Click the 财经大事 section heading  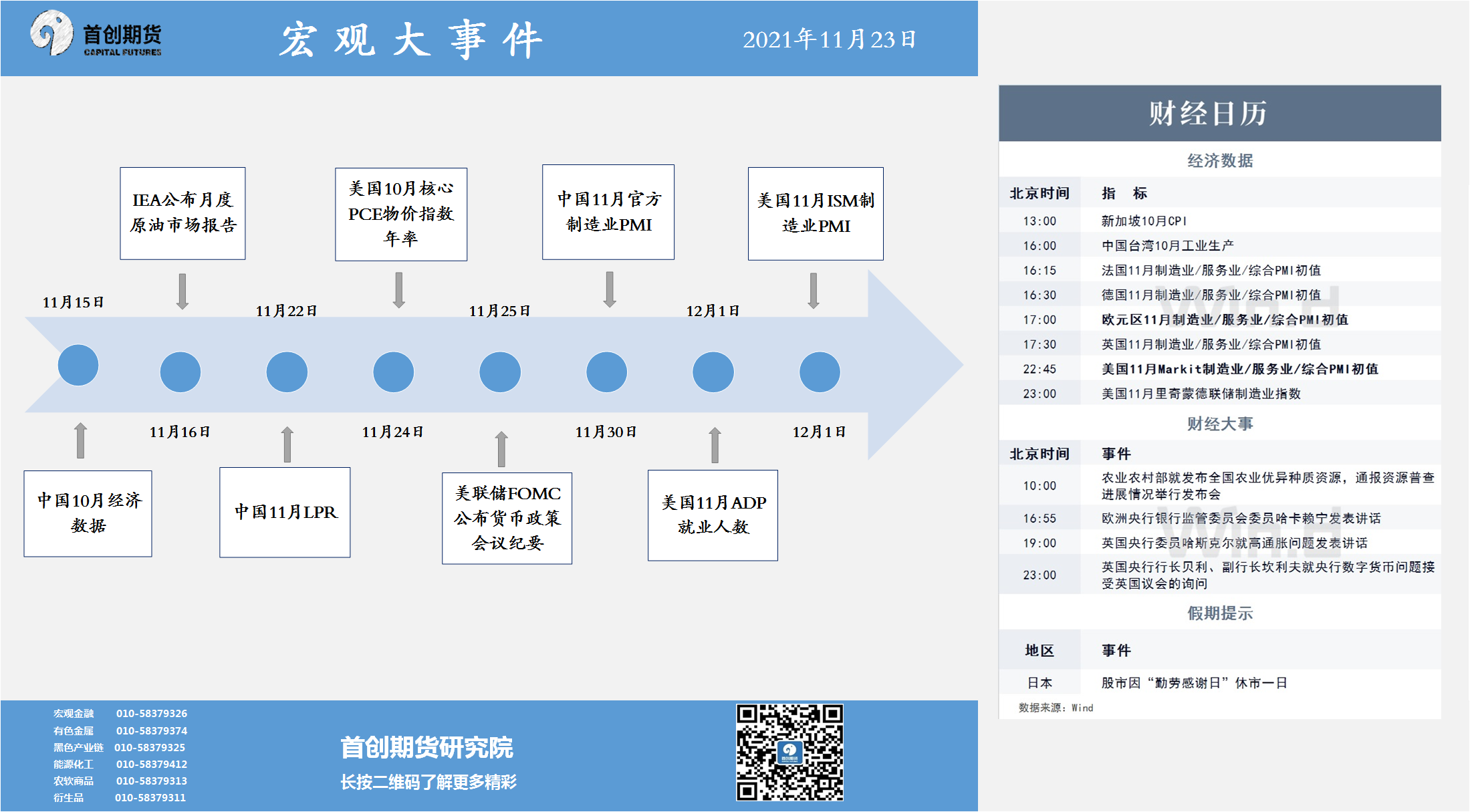[1220, 424]
